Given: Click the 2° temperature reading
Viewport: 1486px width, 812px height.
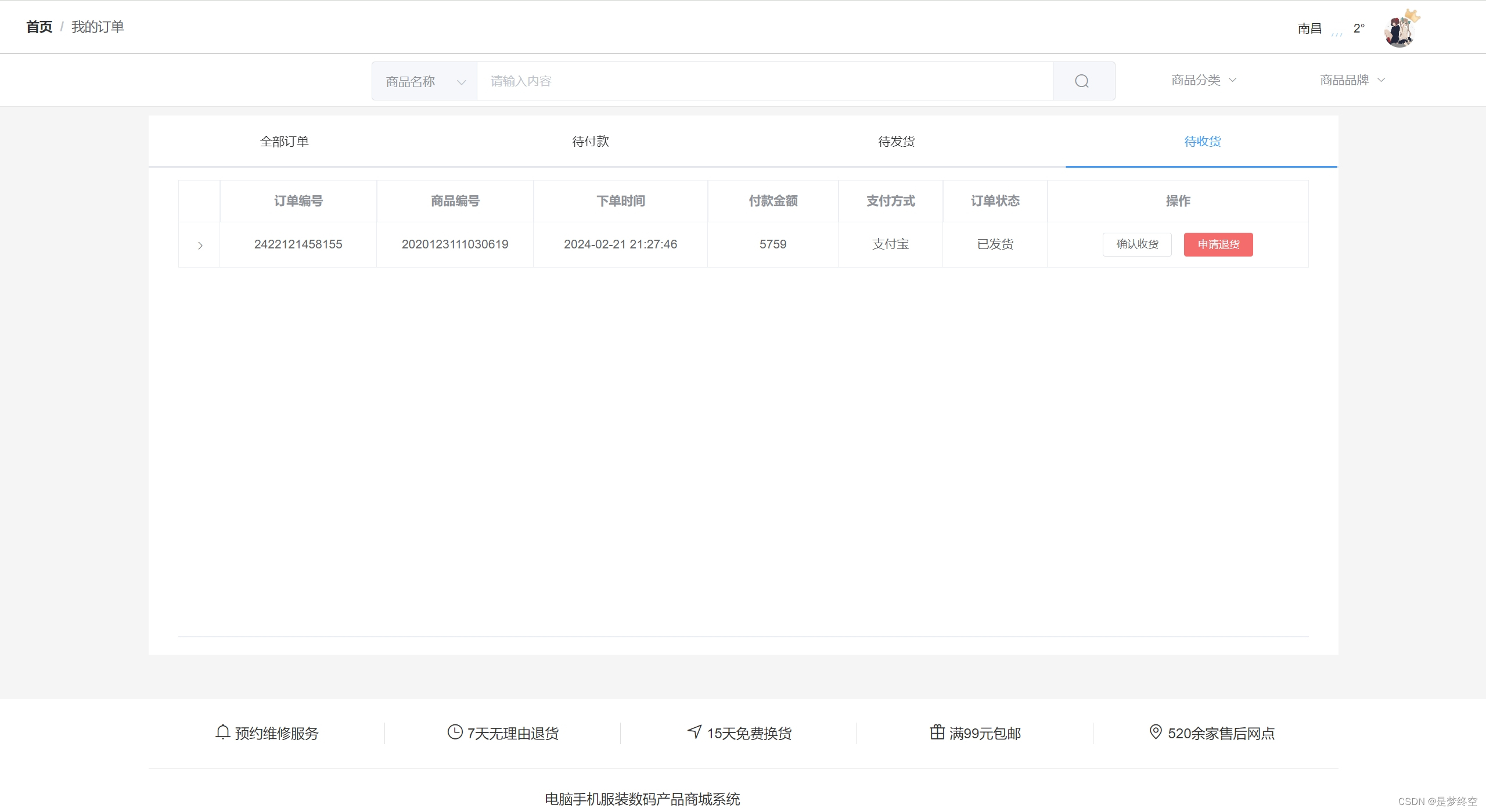Looking at the screenshot, I should pyautogui.click(x=1359, y=28).
